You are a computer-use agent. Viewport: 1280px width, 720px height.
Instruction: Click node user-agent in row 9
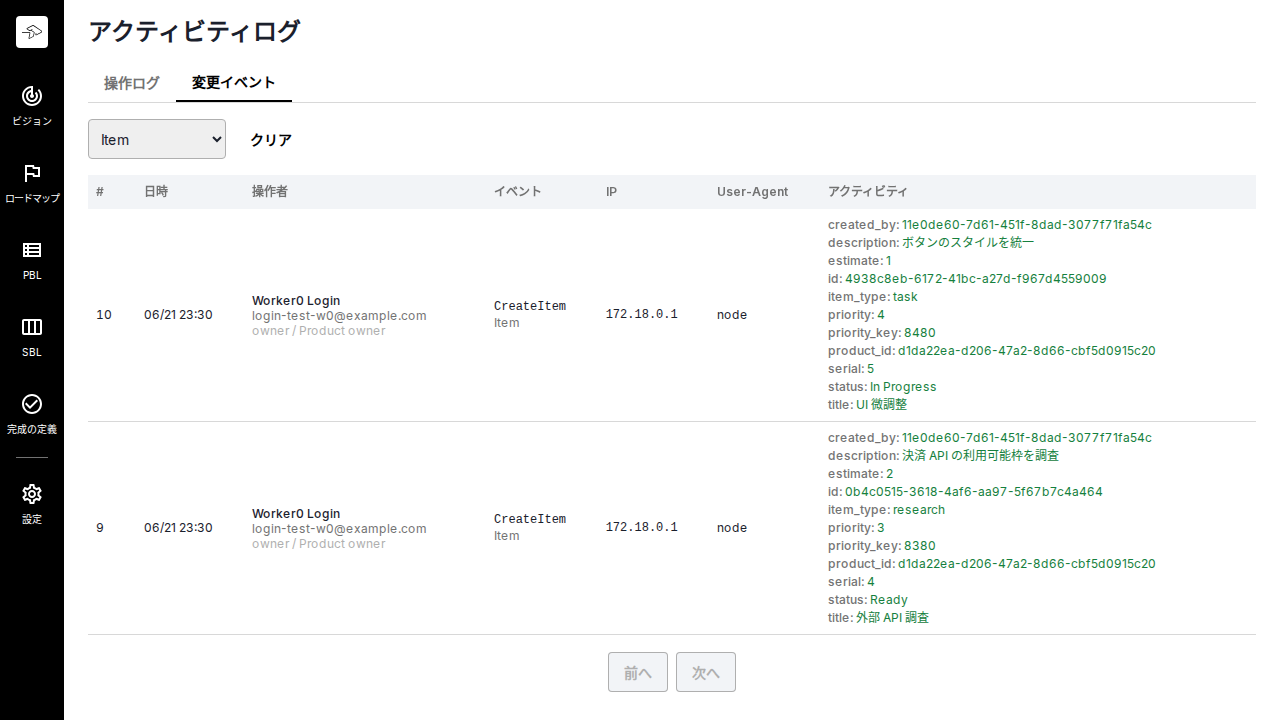coord(732,528)
